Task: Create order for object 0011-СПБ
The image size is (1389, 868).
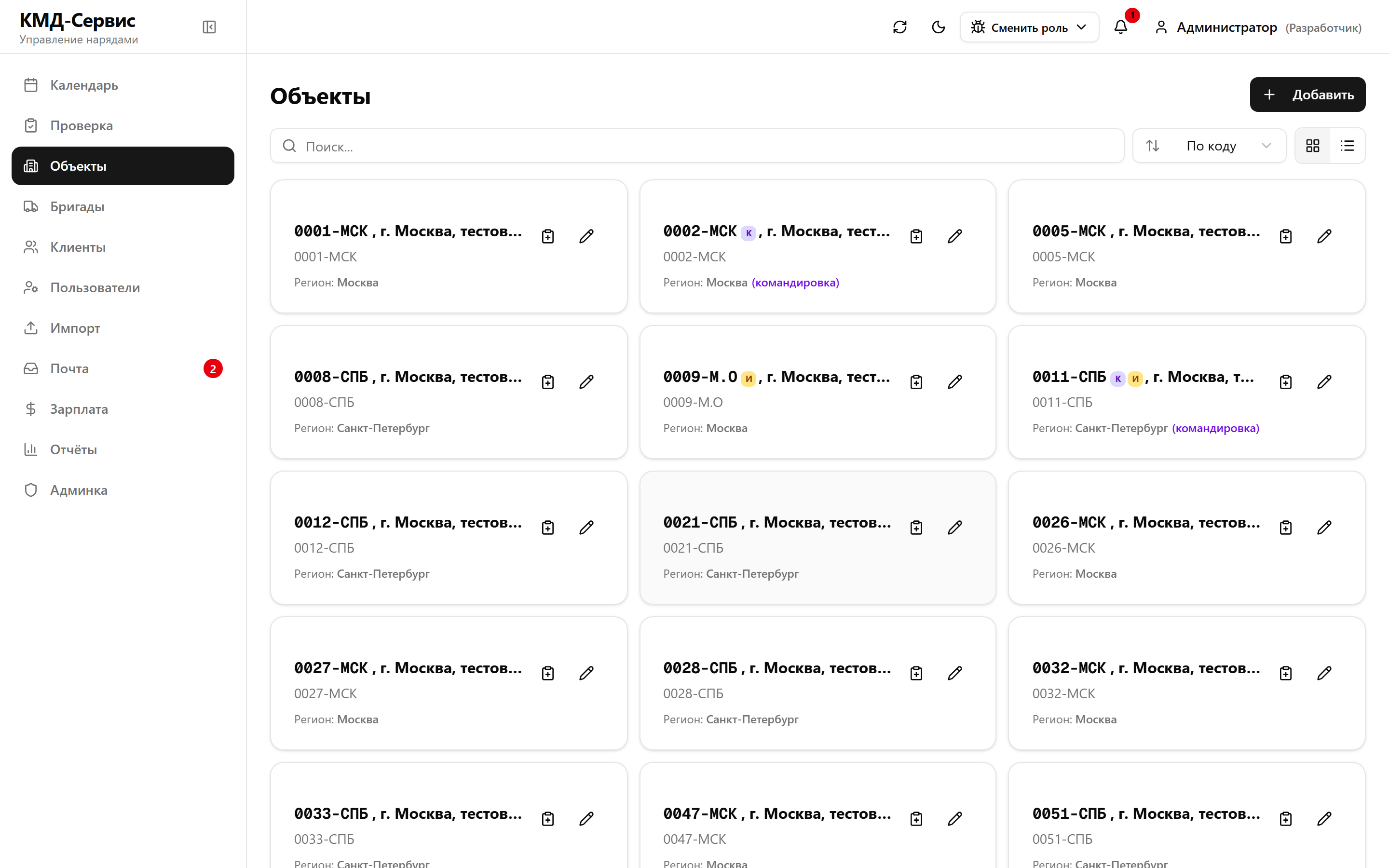Action: pyautogui.click(x=1285, y=382)
